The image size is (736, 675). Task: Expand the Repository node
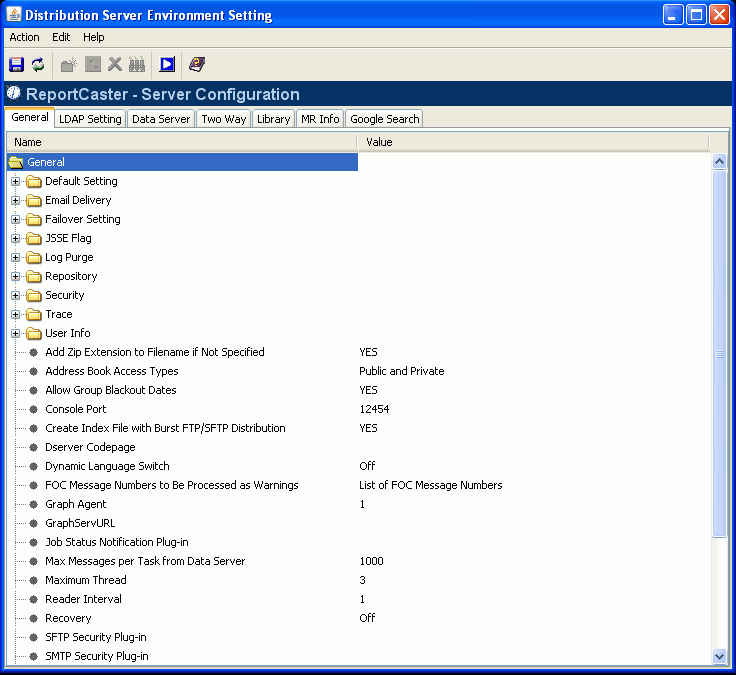pyautogui.click(x=15, y=276)
